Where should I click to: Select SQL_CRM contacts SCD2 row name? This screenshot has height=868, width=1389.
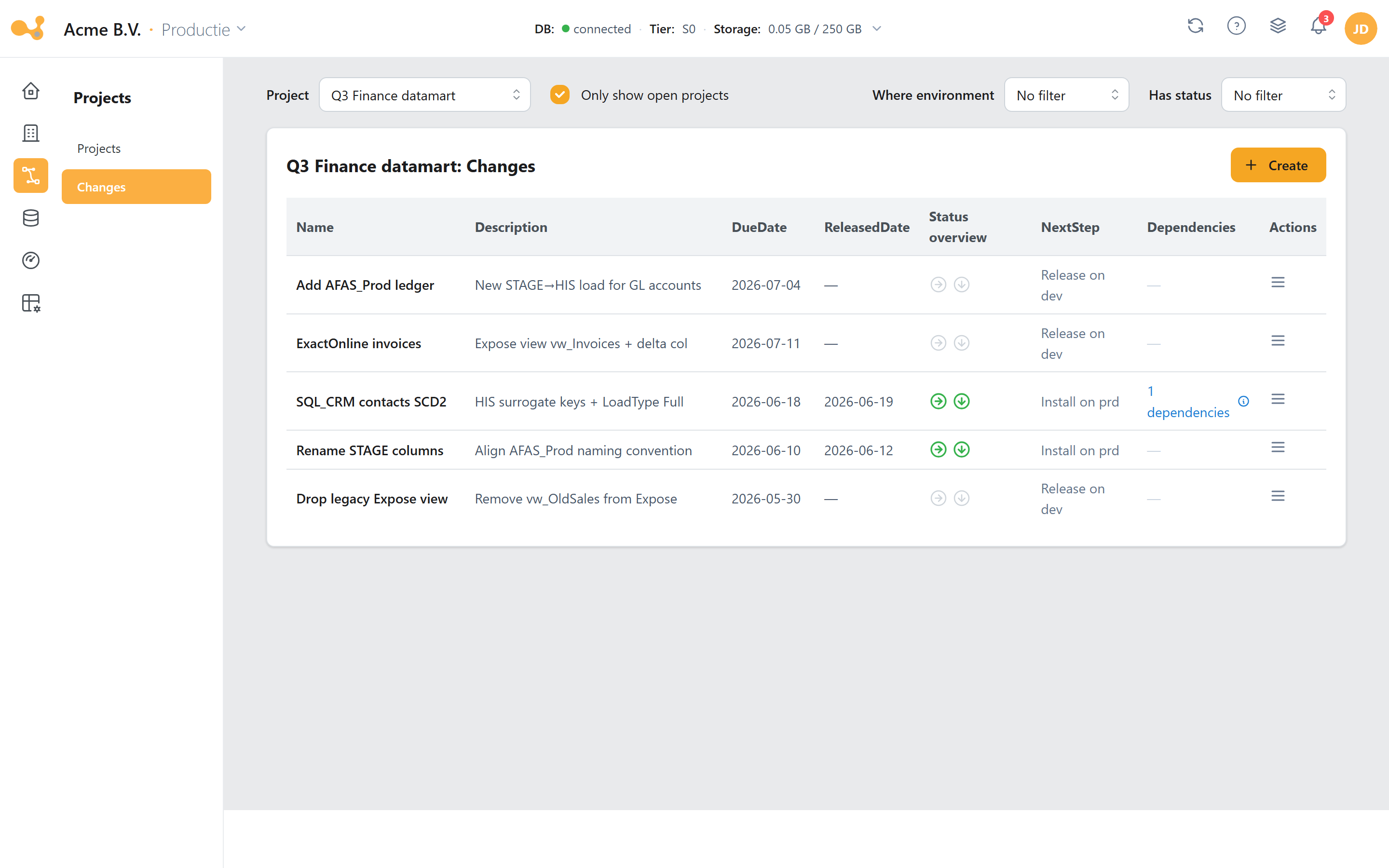pyautogui.click(x=371, y=402)
